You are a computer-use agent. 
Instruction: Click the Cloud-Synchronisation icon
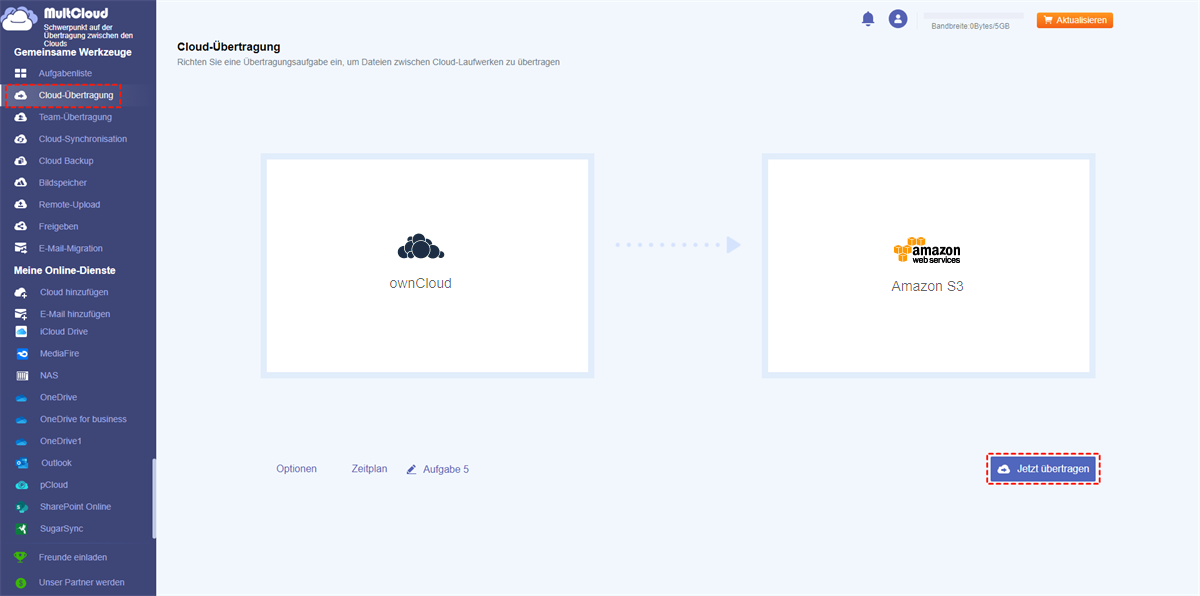(20, 139)
